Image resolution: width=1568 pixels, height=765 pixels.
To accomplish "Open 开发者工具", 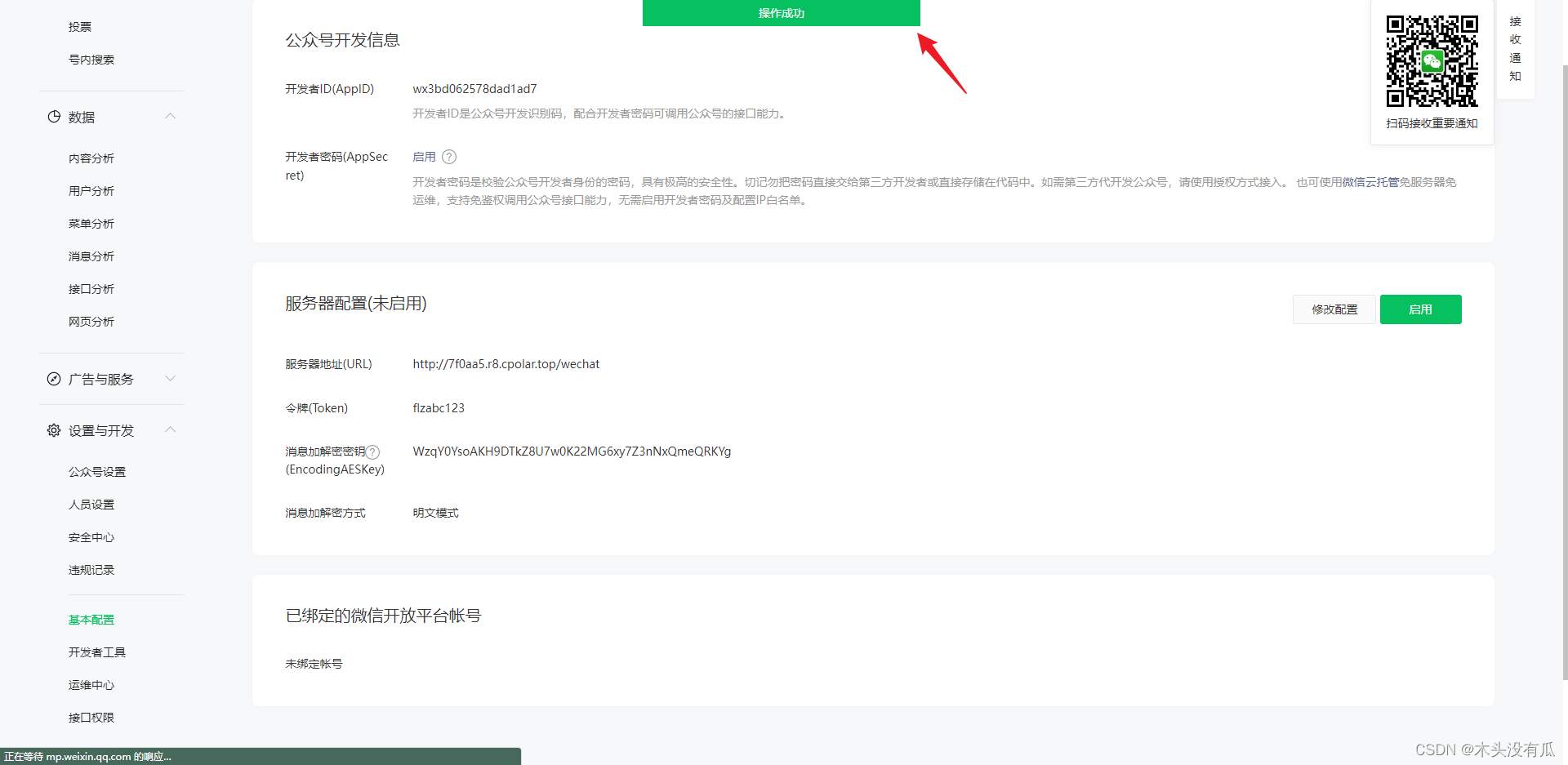I will (97, 652).
